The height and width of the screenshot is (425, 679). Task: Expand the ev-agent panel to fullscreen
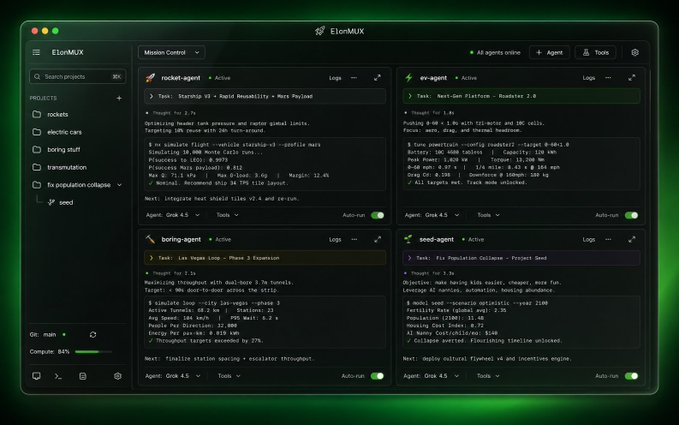[632, 78]
